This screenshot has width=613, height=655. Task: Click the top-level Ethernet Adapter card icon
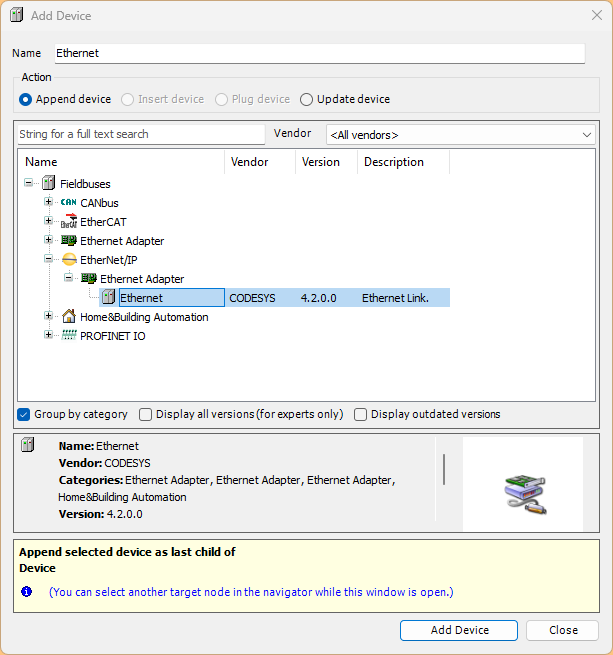pos(69,240)
